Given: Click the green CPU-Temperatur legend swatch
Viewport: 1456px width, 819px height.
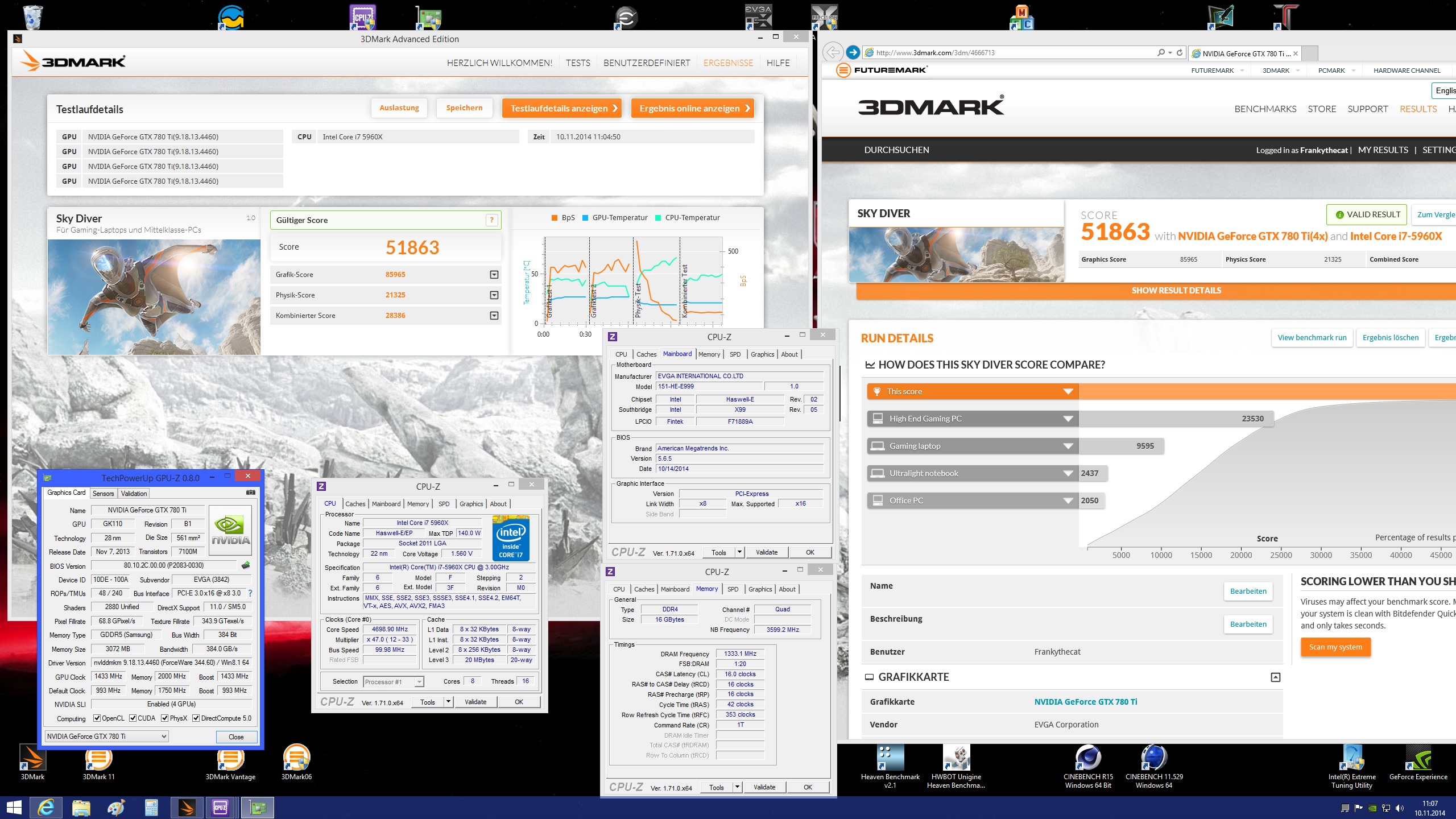Looking at the screenshot, I should point(658,218).
